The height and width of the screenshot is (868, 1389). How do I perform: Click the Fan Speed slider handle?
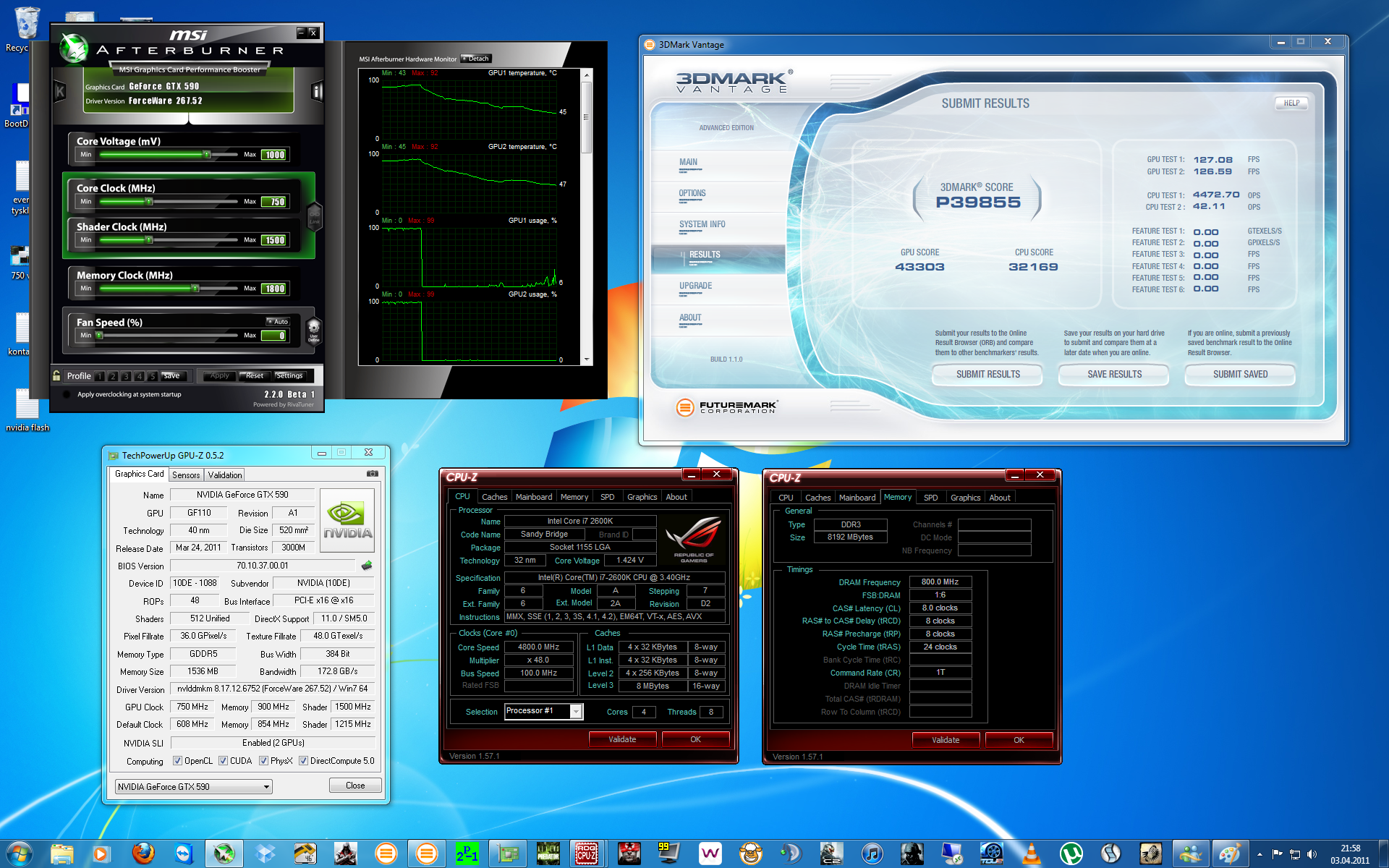tap(100, 335)
